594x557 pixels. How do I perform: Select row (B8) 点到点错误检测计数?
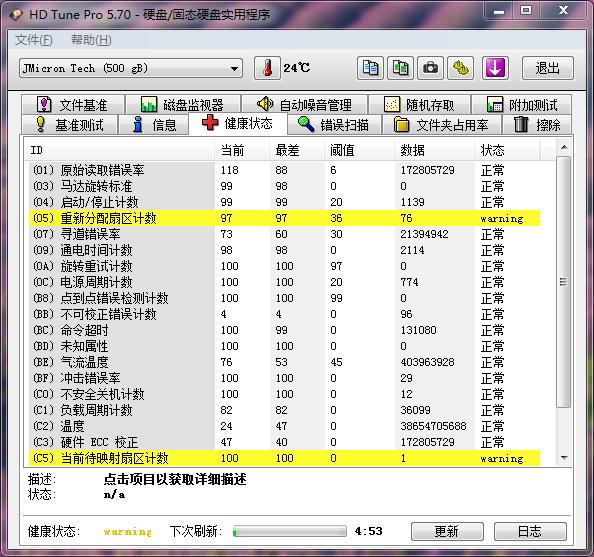coord(284,298)
